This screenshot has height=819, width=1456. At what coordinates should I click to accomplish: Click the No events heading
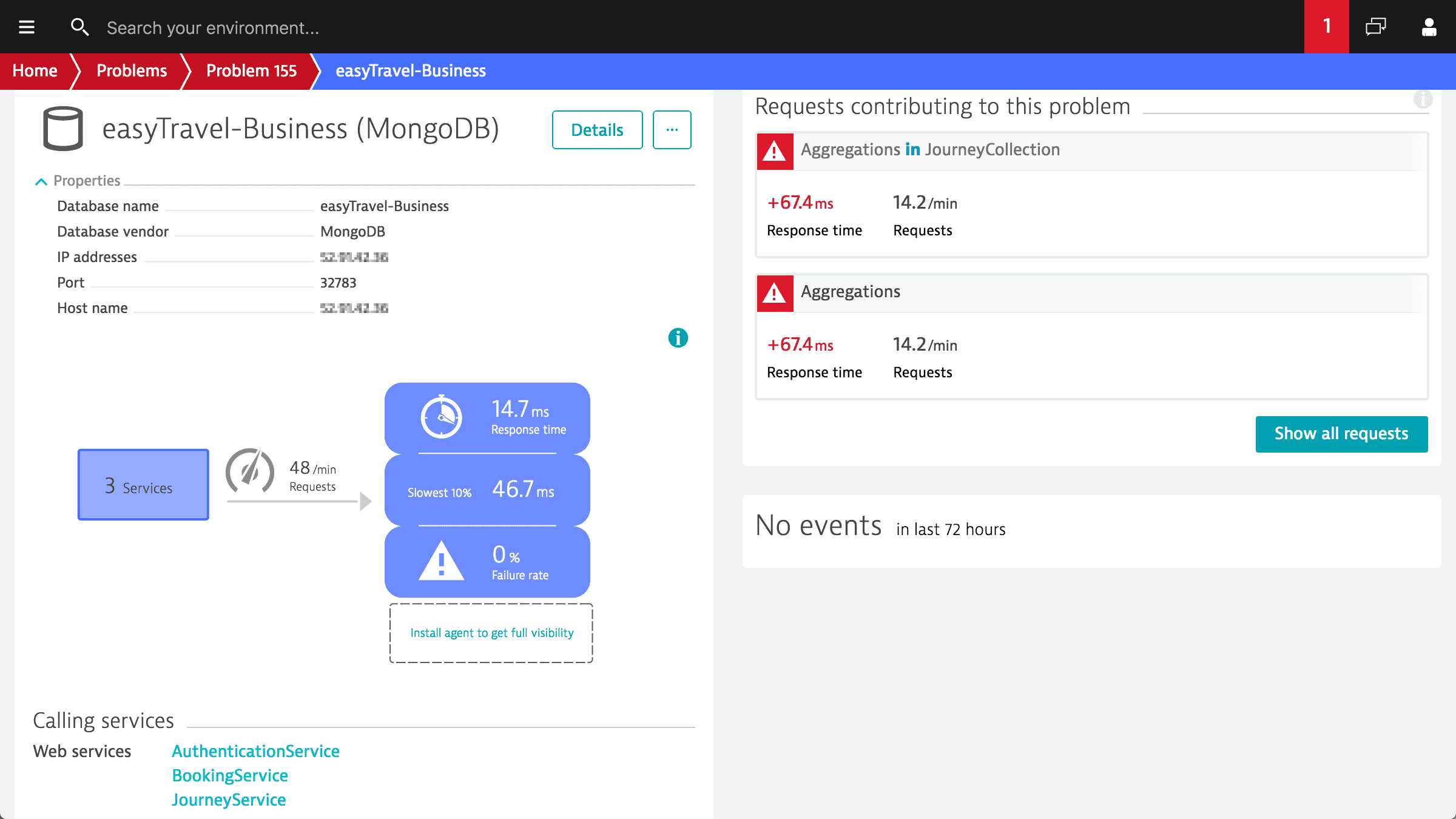pyautogui.click(x=818, y=525)
